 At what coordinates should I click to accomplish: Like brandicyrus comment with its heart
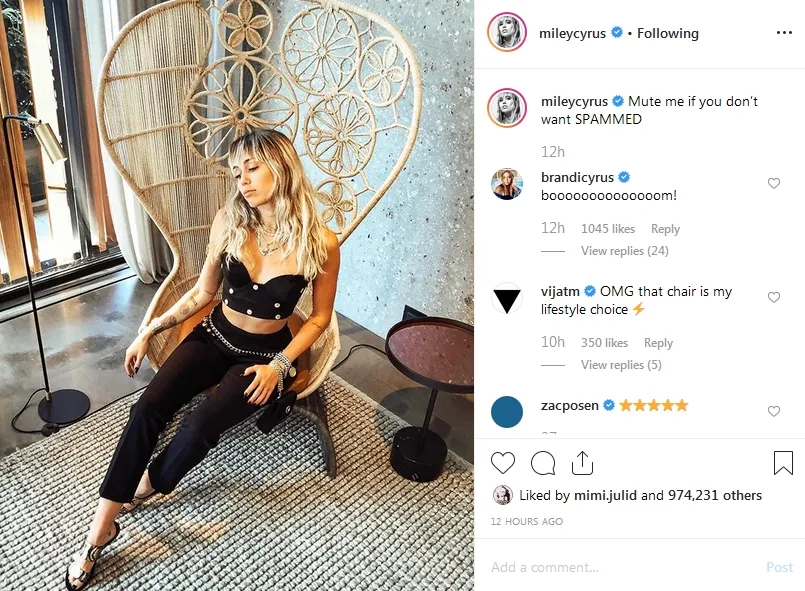click(774, 183)
